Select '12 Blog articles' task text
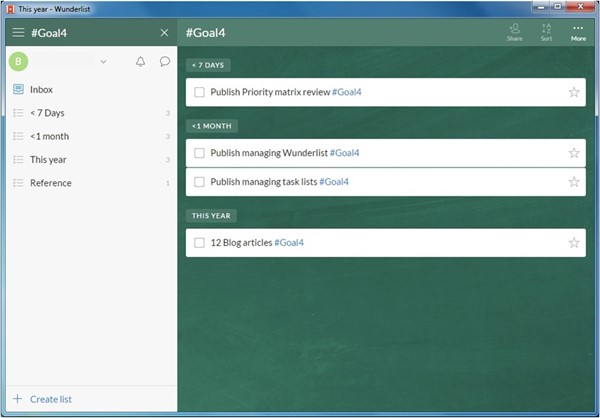 pyautogui.click(x=241, y=243)
